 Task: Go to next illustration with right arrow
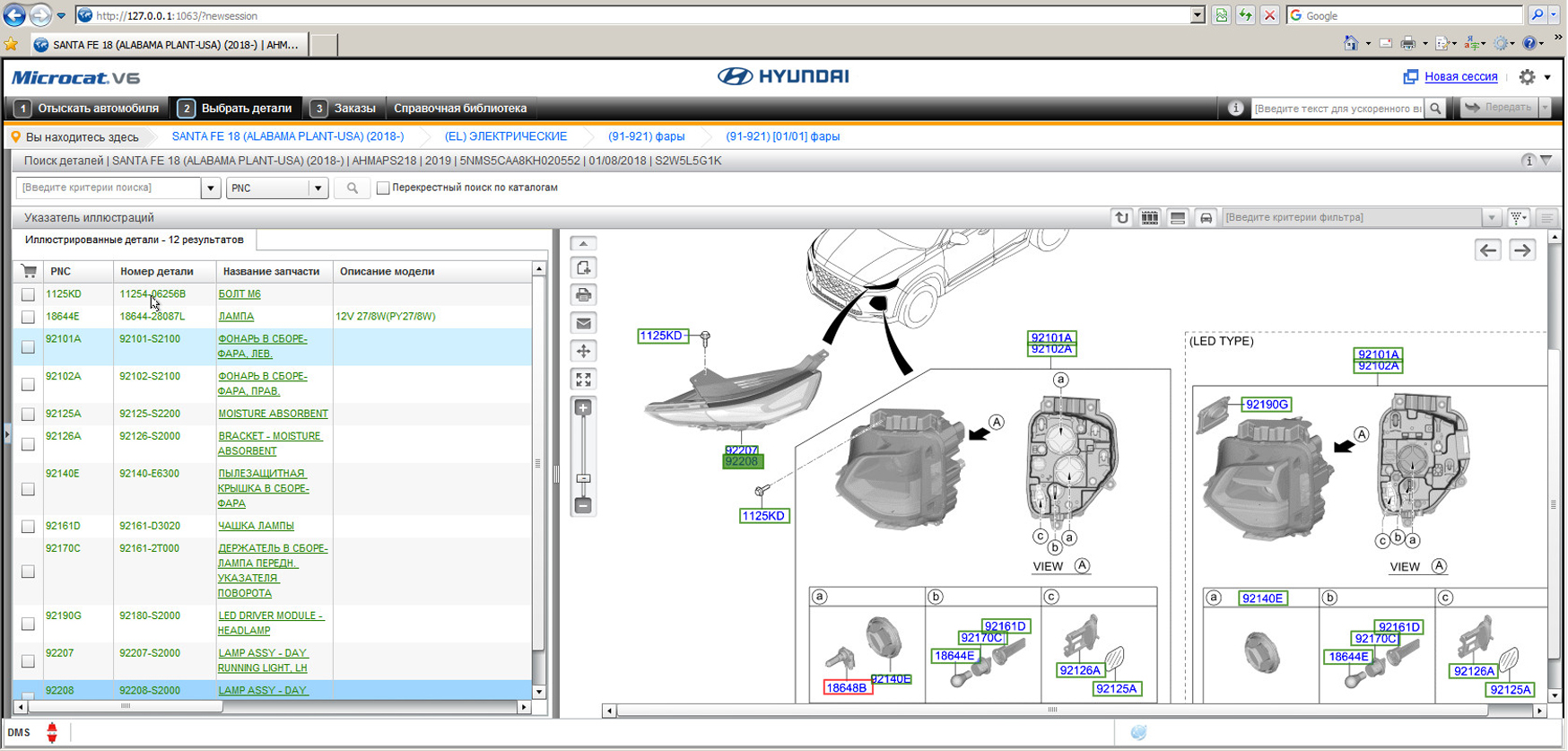coord(1522,250)
